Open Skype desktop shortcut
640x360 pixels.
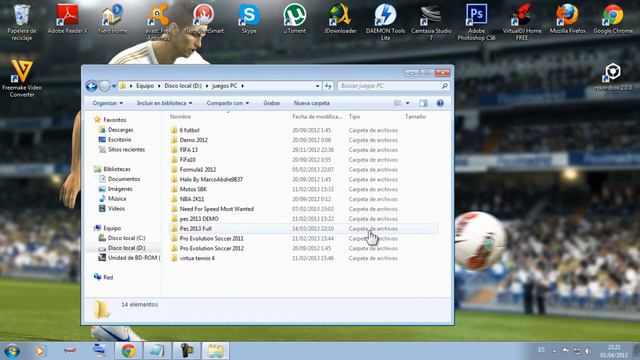(249, 19)
